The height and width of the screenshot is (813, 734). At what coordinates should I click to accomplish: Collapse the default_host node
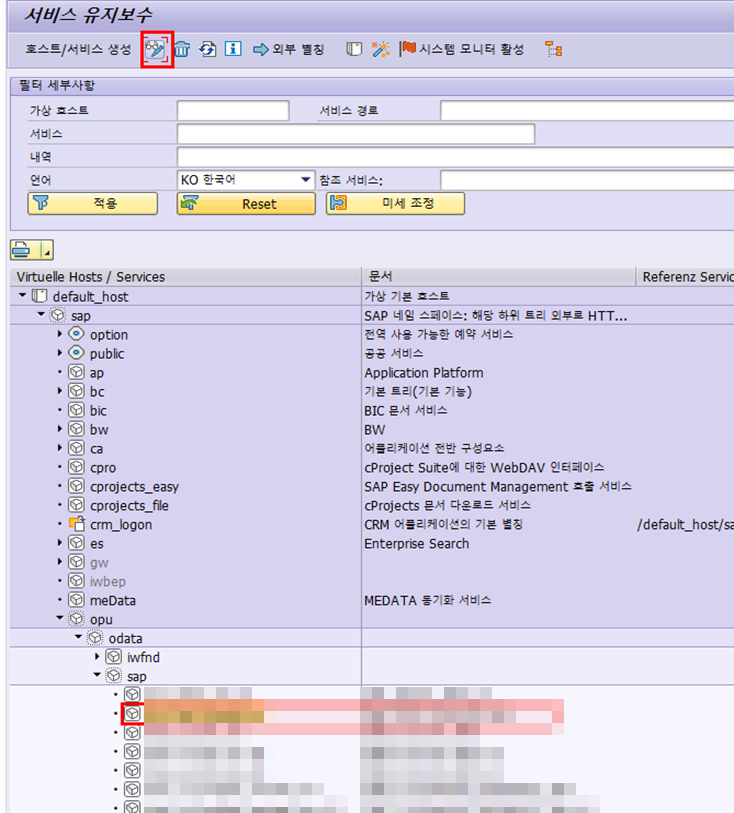22,296
